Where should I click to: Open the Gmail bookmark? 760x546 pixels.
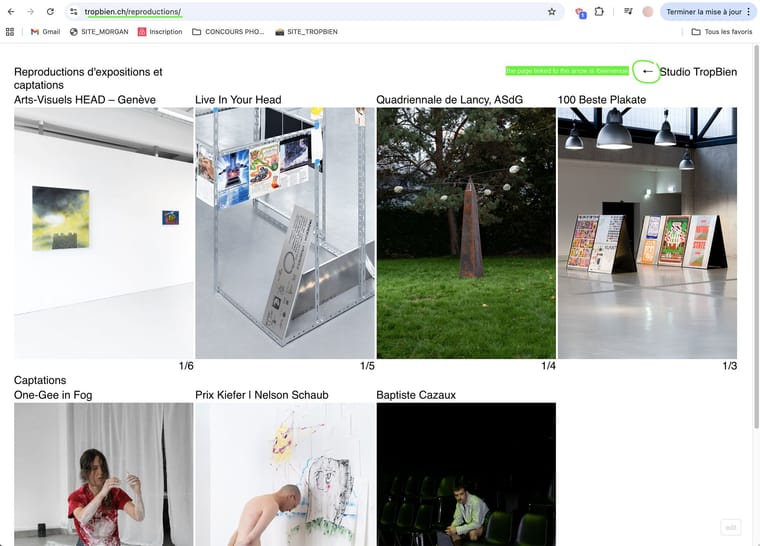(x=45, y=32)
